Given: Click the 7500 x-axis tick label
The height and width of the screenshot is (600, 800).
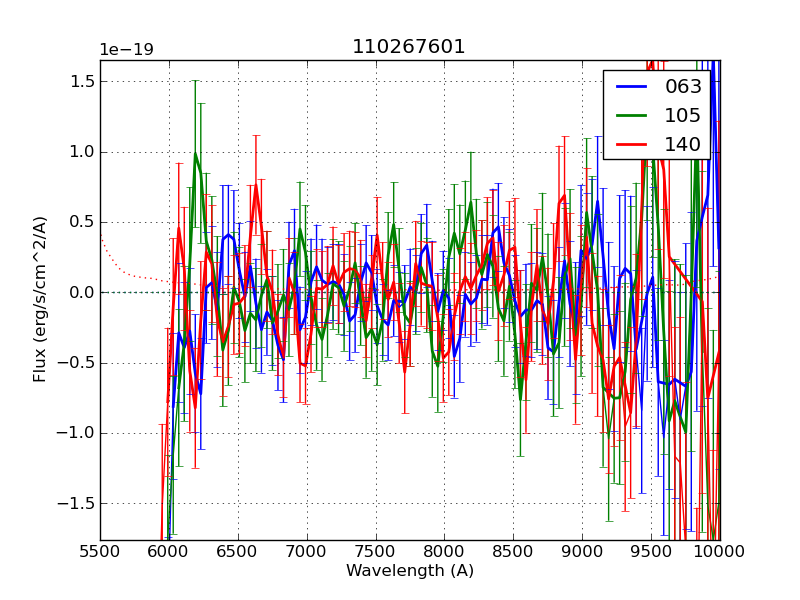Looking at the screenshot, I should tap(375, 550).
